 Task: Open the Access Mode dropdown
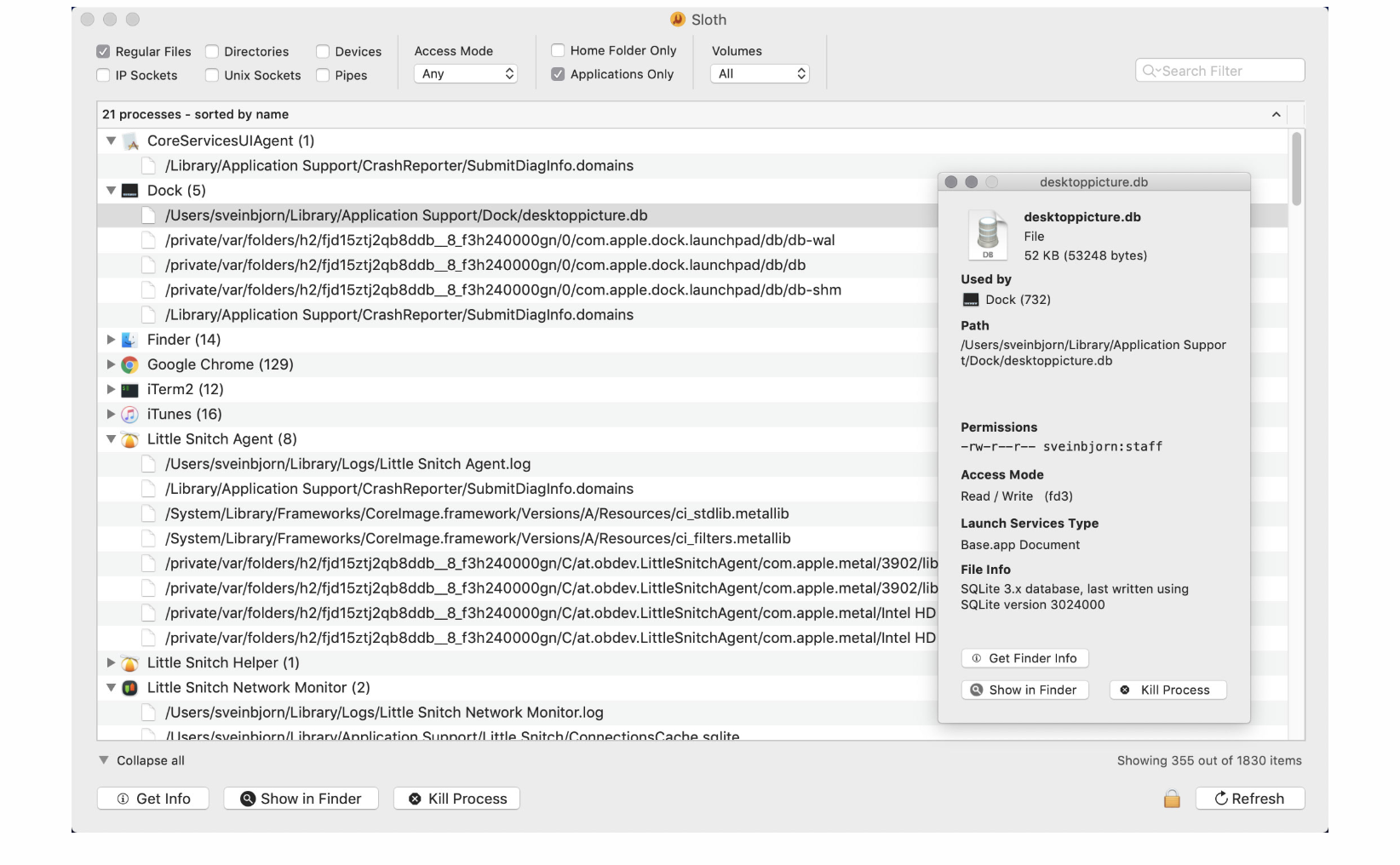[467, 74]
